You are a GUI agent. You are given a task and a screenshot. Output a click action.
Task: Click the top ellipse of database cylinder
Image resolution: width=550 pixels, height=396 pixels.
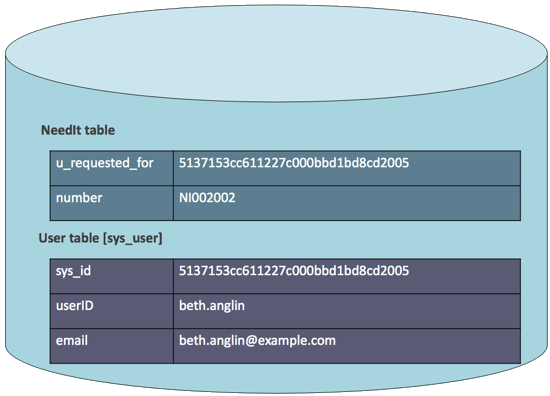[x=276, y=53]
